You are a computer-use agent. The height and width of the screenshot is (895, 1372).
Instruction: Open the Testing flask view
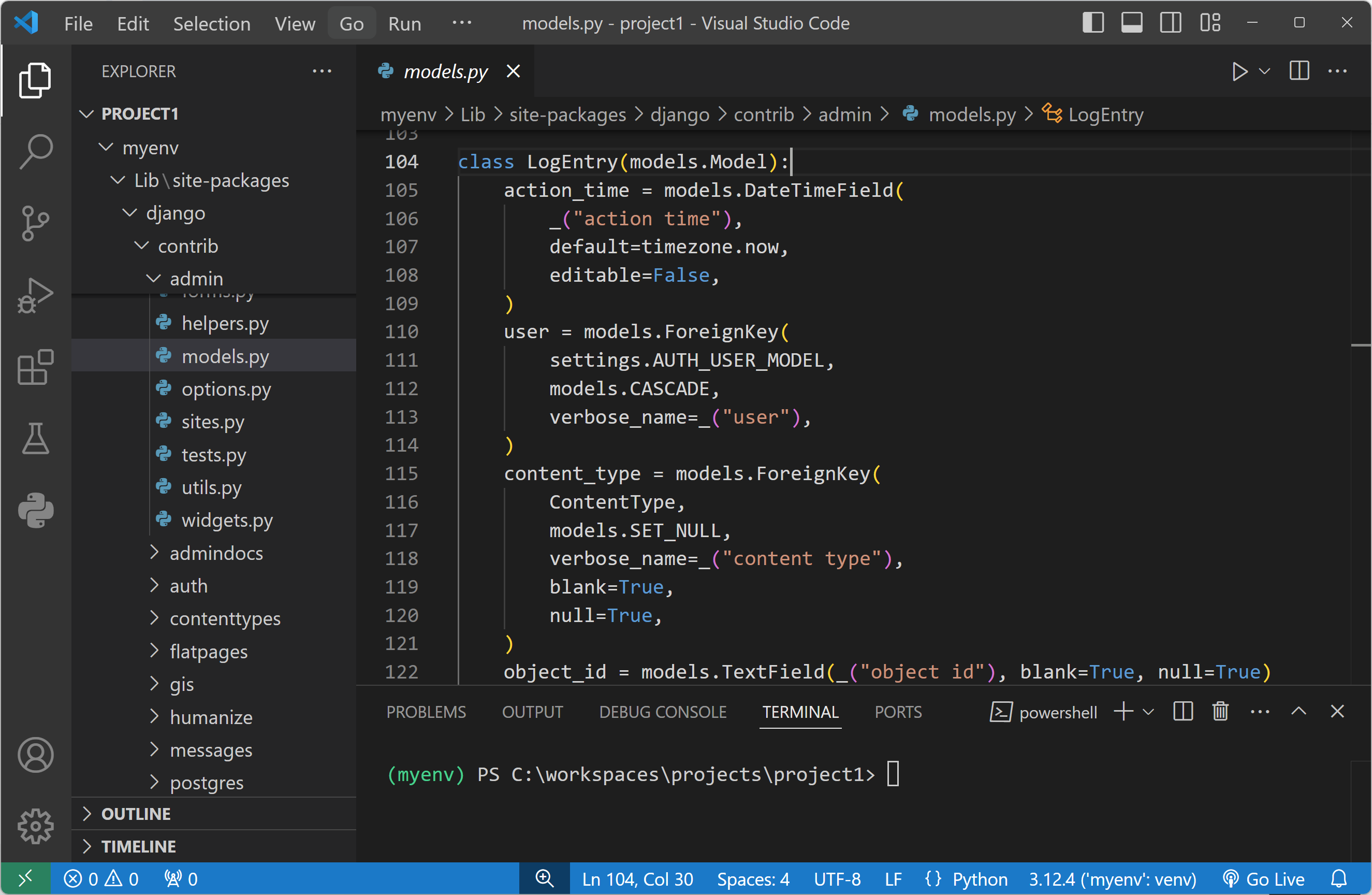click(36, 439)
